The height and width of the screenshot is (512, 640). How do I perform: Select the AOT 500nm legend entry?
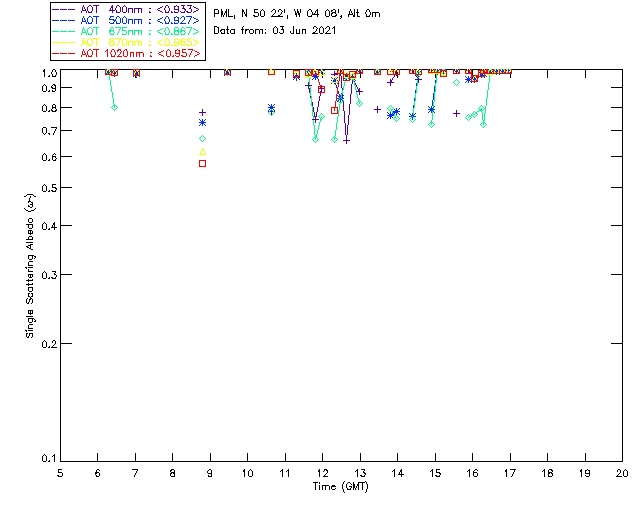[127, 20]
